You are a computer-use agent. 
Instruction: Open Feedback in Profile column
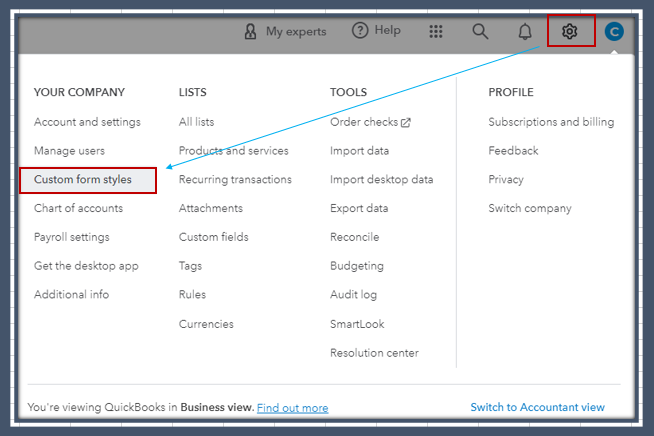(513, 151)
